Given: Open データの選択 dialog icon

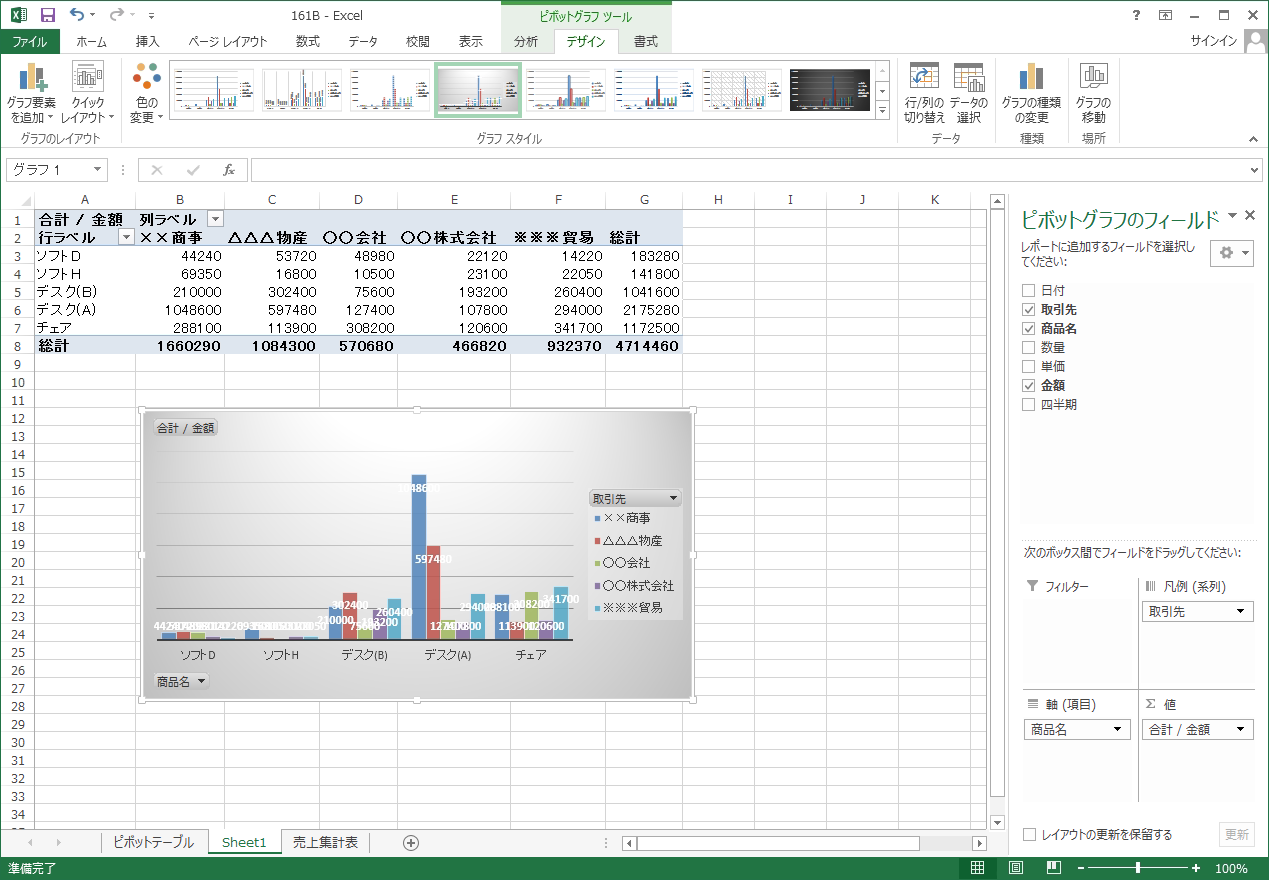Looking at the screenshot, I should pyautogui.click(x=968, y=78).
